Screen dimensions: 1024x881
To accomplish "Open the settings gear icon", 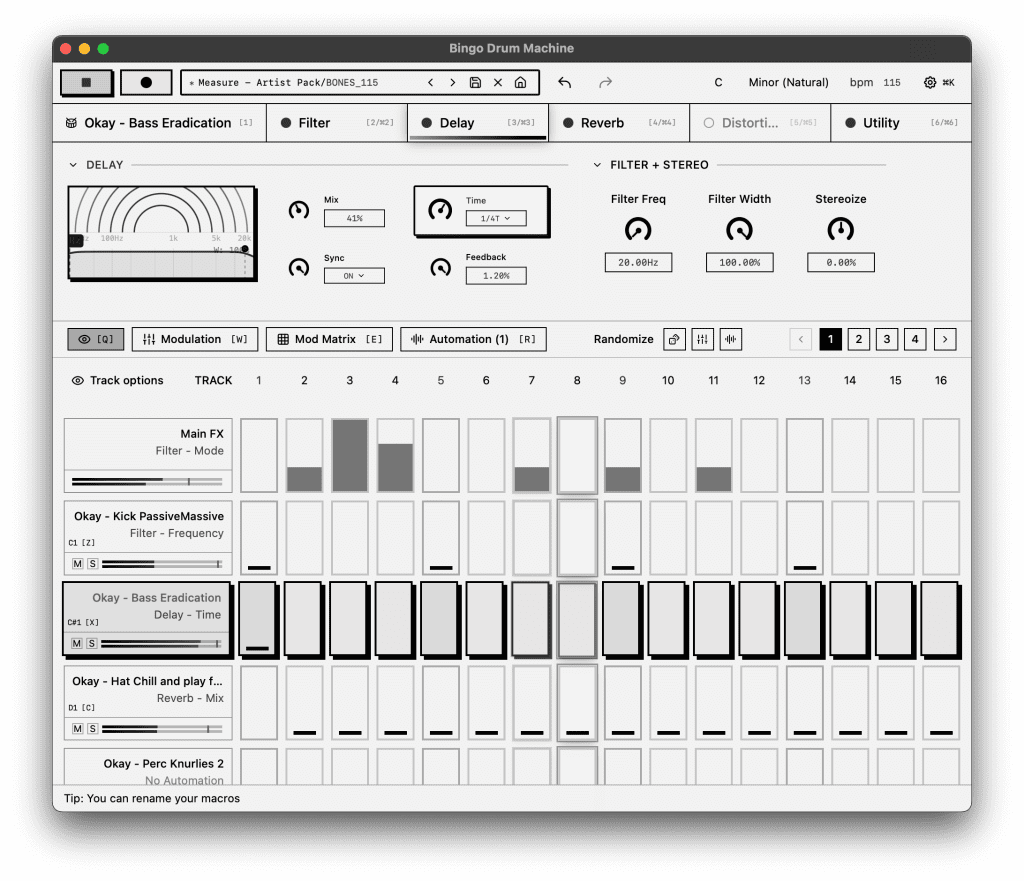I will click(x=930, y=82).
